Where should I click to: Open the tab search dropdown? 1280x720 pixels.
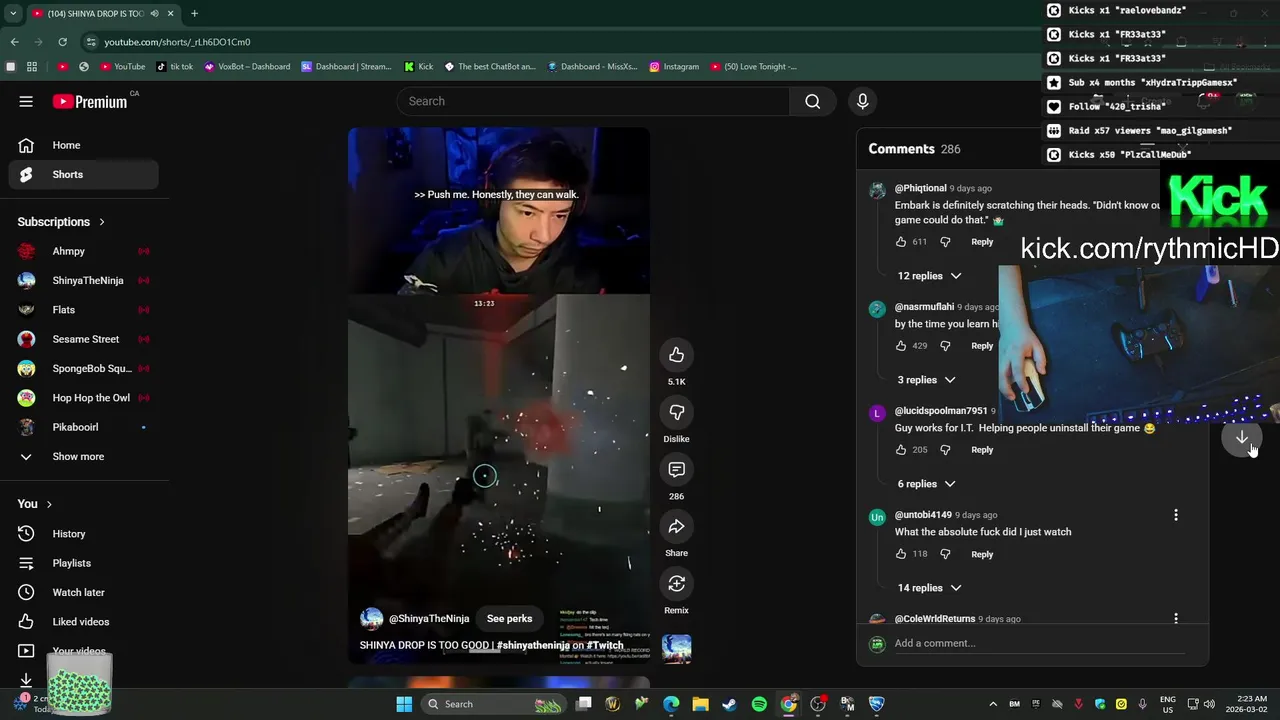(13, 13)
